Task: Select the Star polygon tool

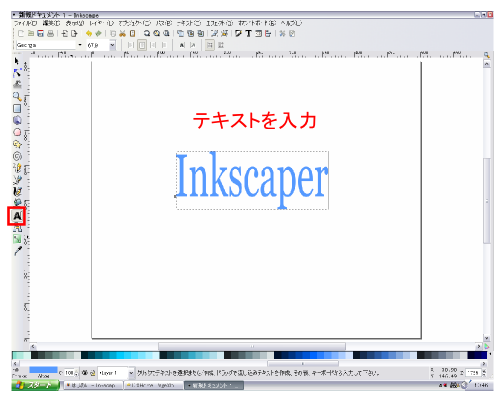Action: point(17,144)
